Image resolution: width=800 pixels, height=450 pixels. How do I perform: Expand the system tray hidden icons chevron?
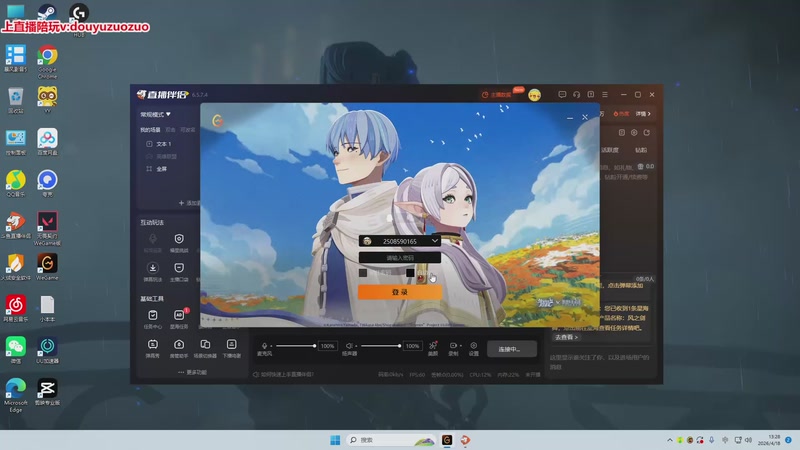point(669,440)
